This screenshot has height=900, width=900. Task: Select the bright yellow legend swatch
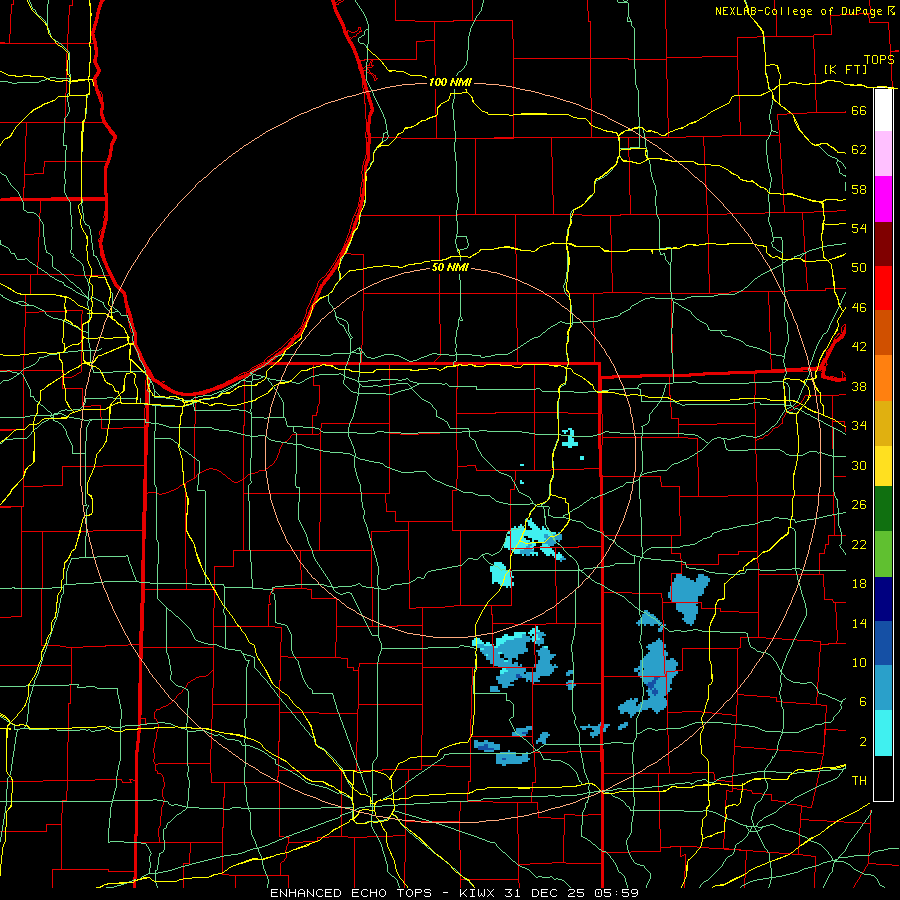[x=883, y=466]
